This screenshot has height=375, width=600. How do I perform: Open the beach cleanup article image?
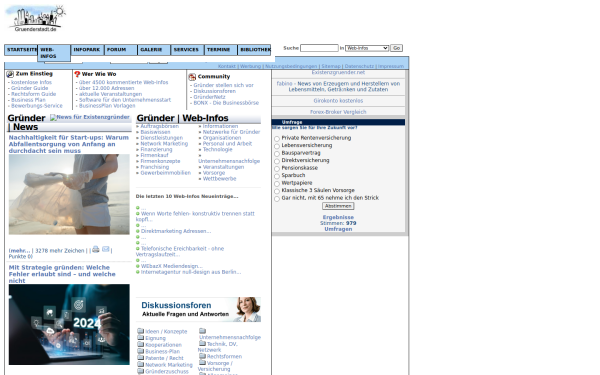pos(69,194)
